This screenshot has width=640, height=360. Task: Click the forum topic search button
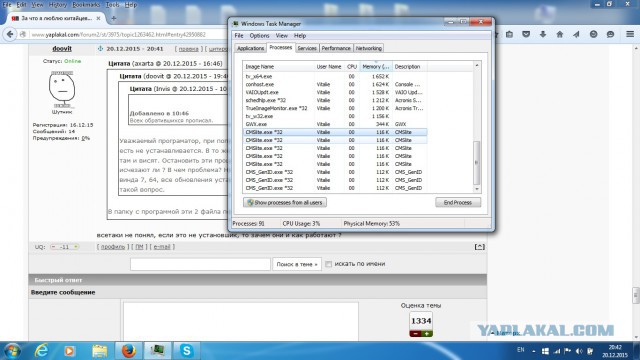point(297,264)
